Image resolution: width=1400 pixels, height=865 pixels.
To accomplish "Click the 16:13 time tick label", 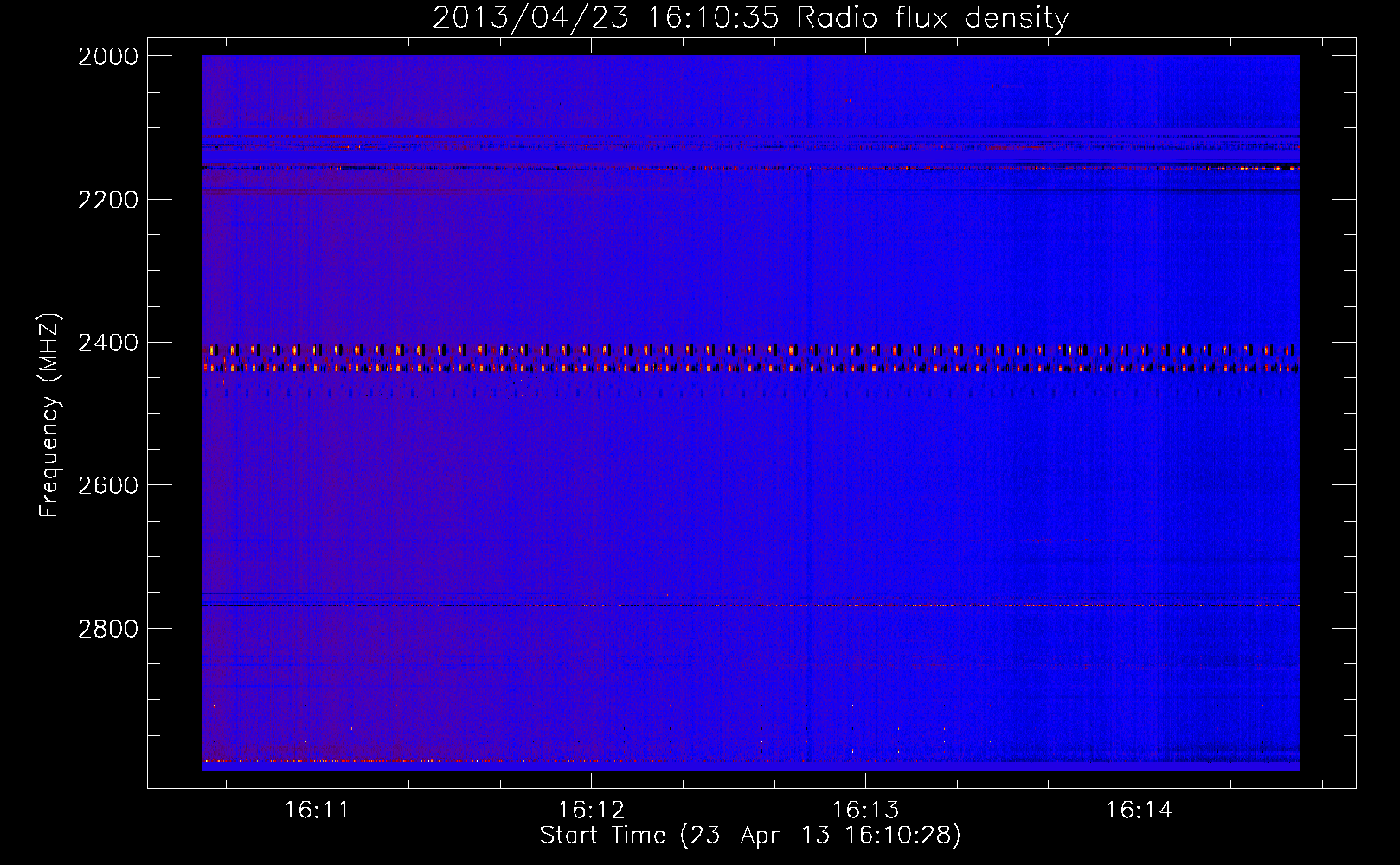I will click(865, 810).
